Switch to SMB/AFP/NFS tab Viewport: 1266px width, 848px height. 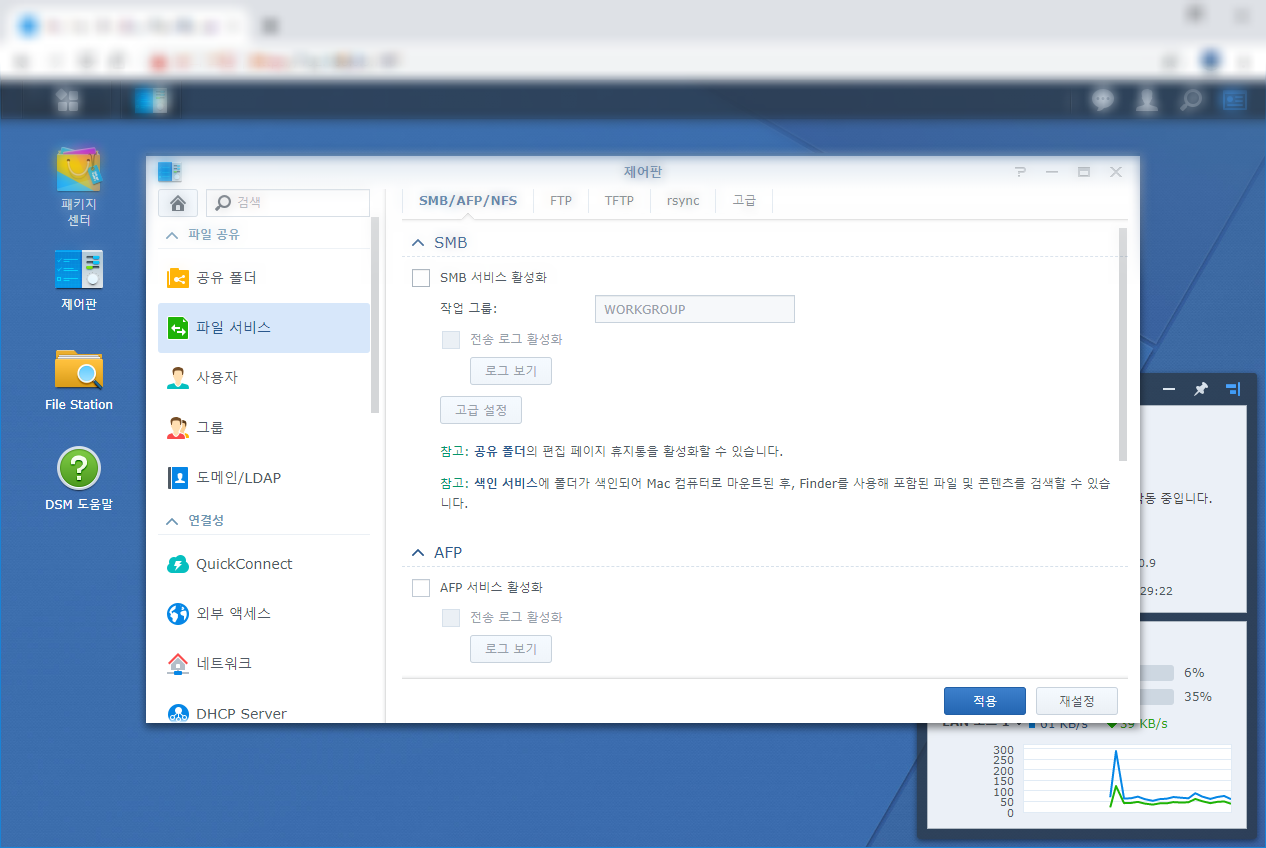468,201
